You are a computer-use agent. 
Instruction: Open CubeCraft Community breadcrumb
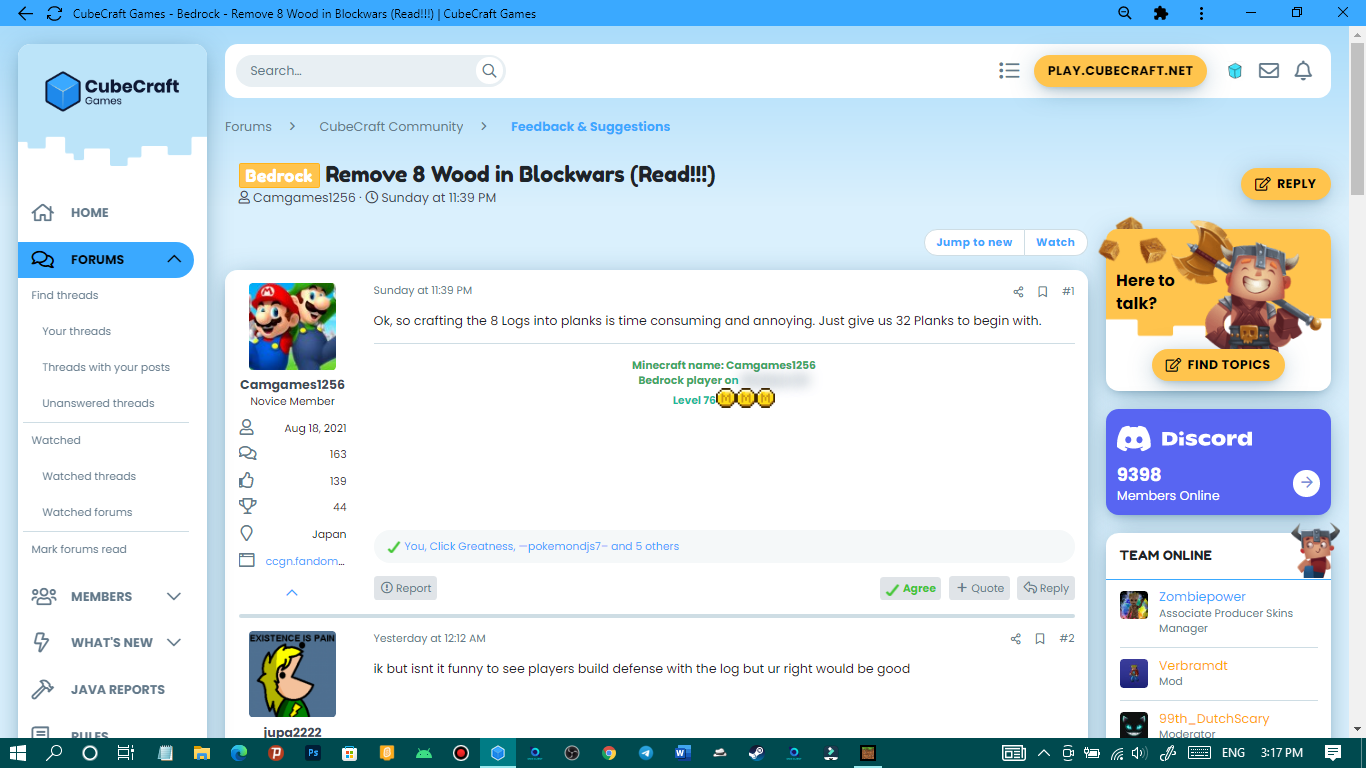[x=391, y=127]
